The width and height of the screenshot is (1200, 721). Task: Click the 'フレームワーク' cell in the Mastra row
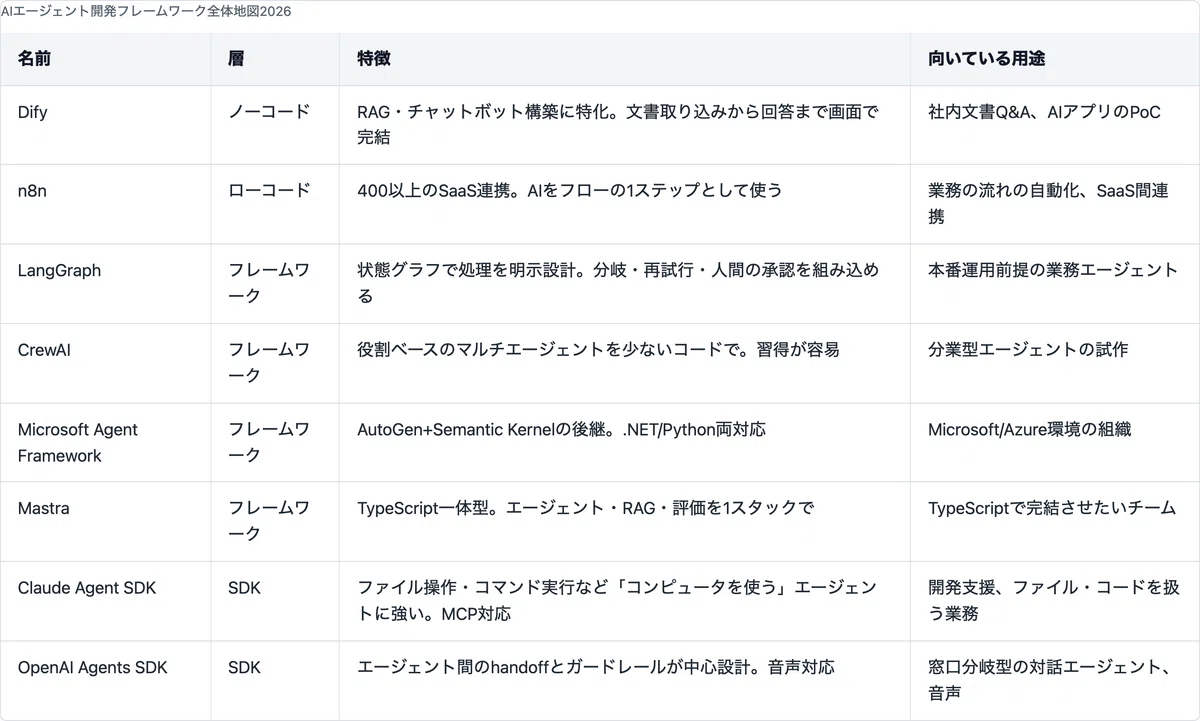coord(274,522)
